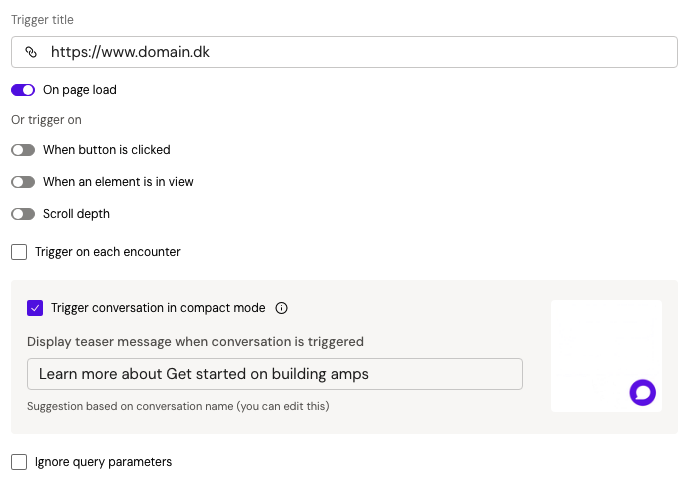Enable the Scroll depth toggle

pyautogui.click(x=23, y=214)
